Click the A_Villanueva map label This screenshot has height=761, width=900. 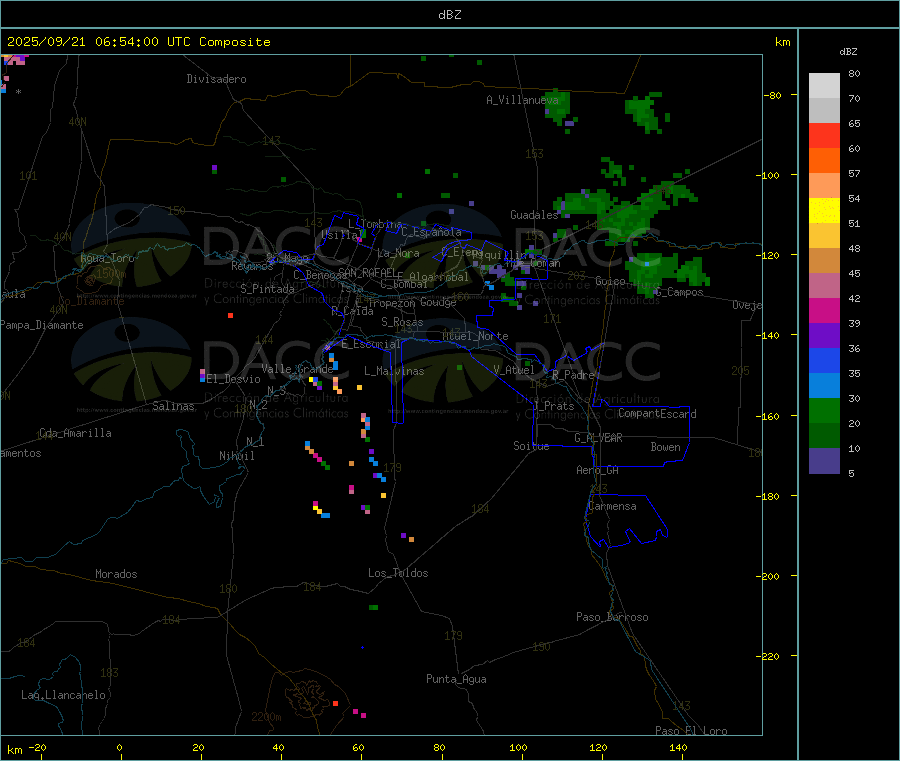coord(522,100)
